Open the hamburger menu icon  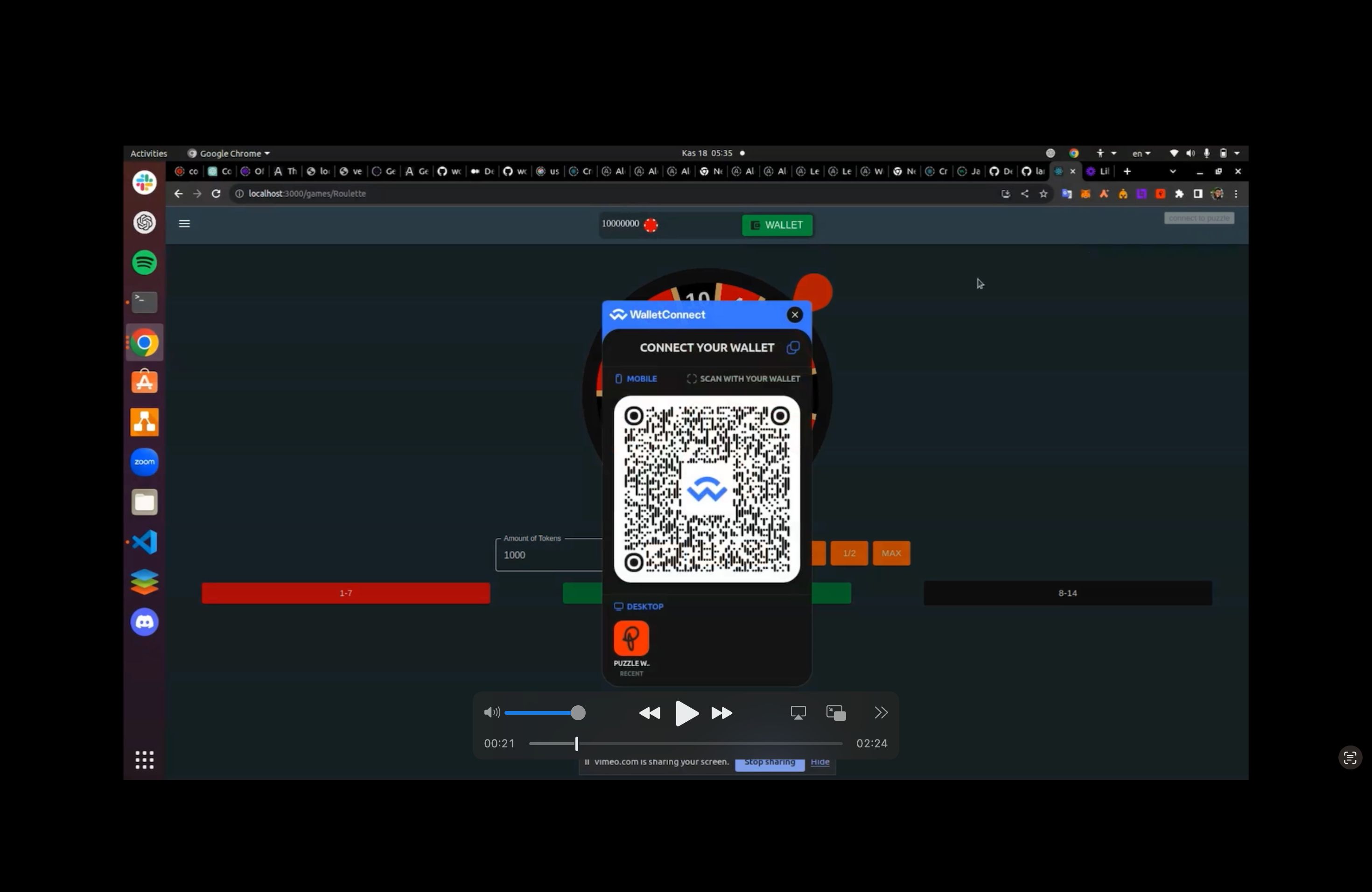184,223
